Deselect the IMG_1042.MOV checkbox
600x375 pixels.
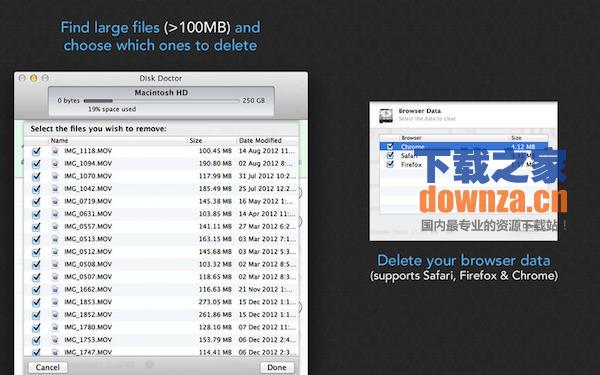click(x=36, y=189)
